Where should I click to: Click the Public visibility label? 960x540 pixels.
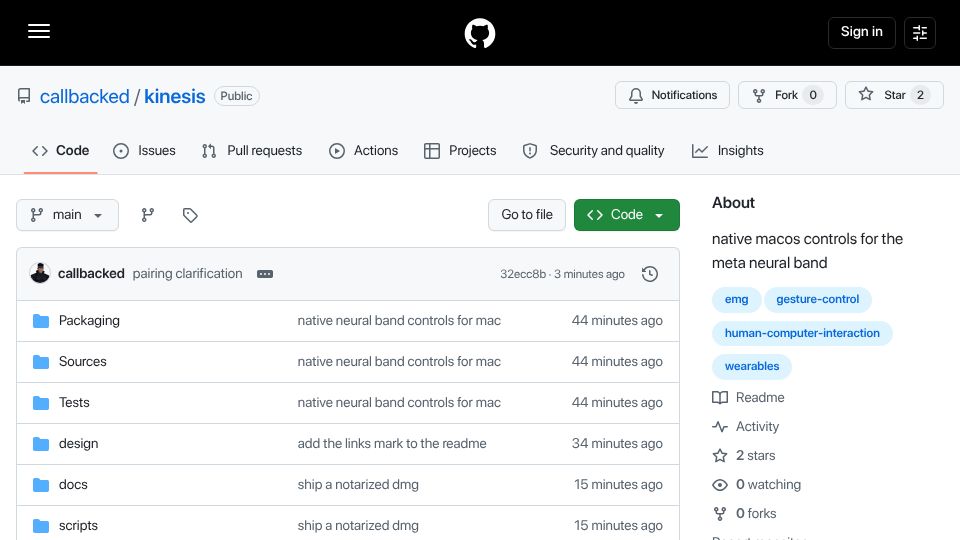[236, 96]
